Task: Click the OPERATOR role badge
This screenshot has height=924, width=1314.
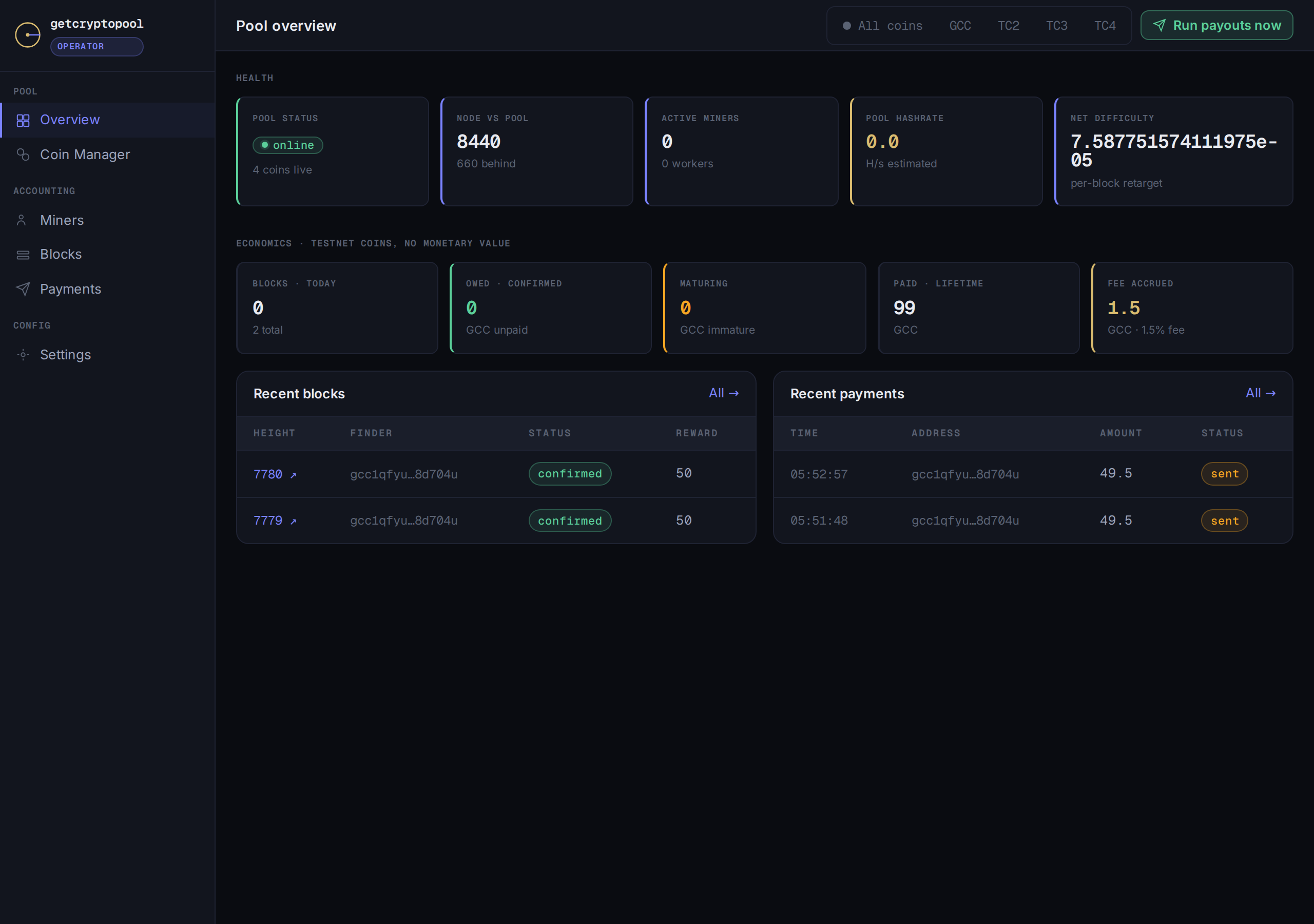Action: click(96, 46)
